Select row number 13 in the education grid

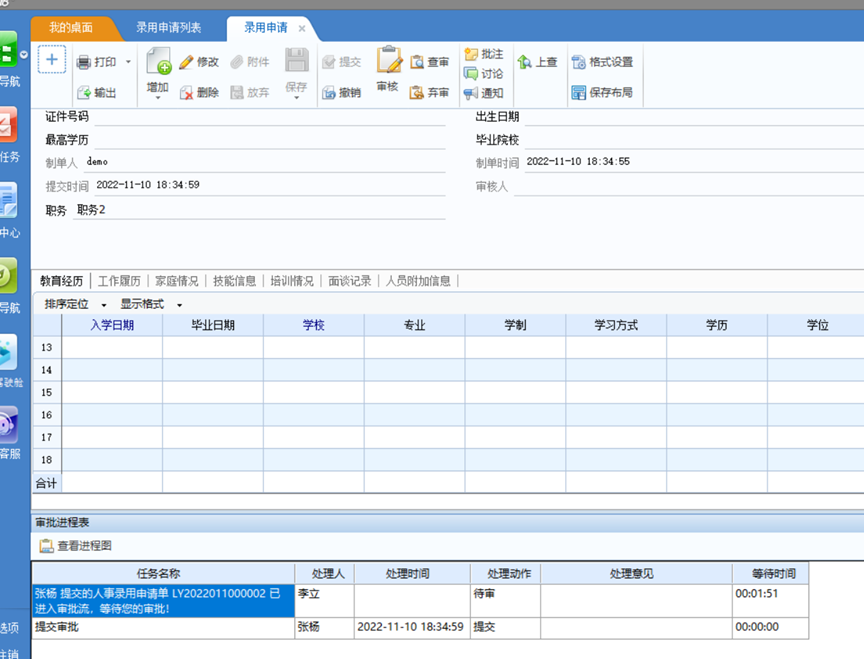point(47,348)
